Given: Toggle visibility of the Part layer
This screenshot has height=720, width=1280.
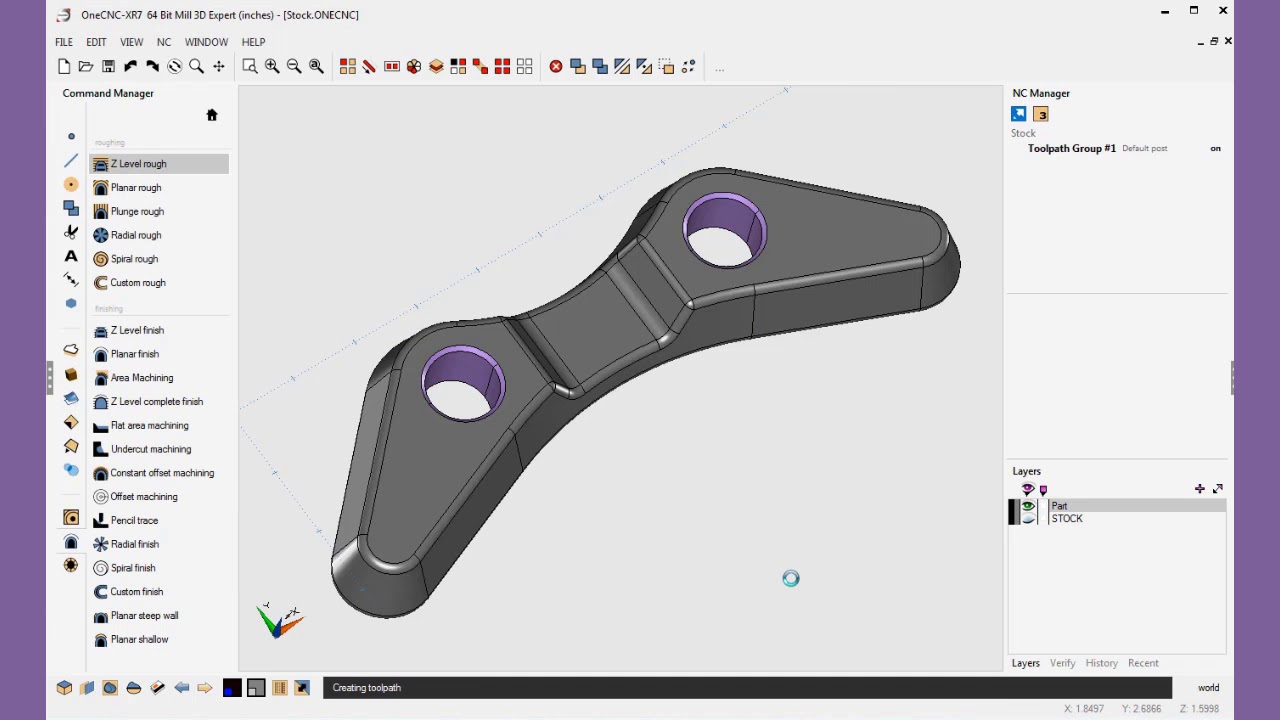Looking at the screenshot, I should [x=1027, y=506].
